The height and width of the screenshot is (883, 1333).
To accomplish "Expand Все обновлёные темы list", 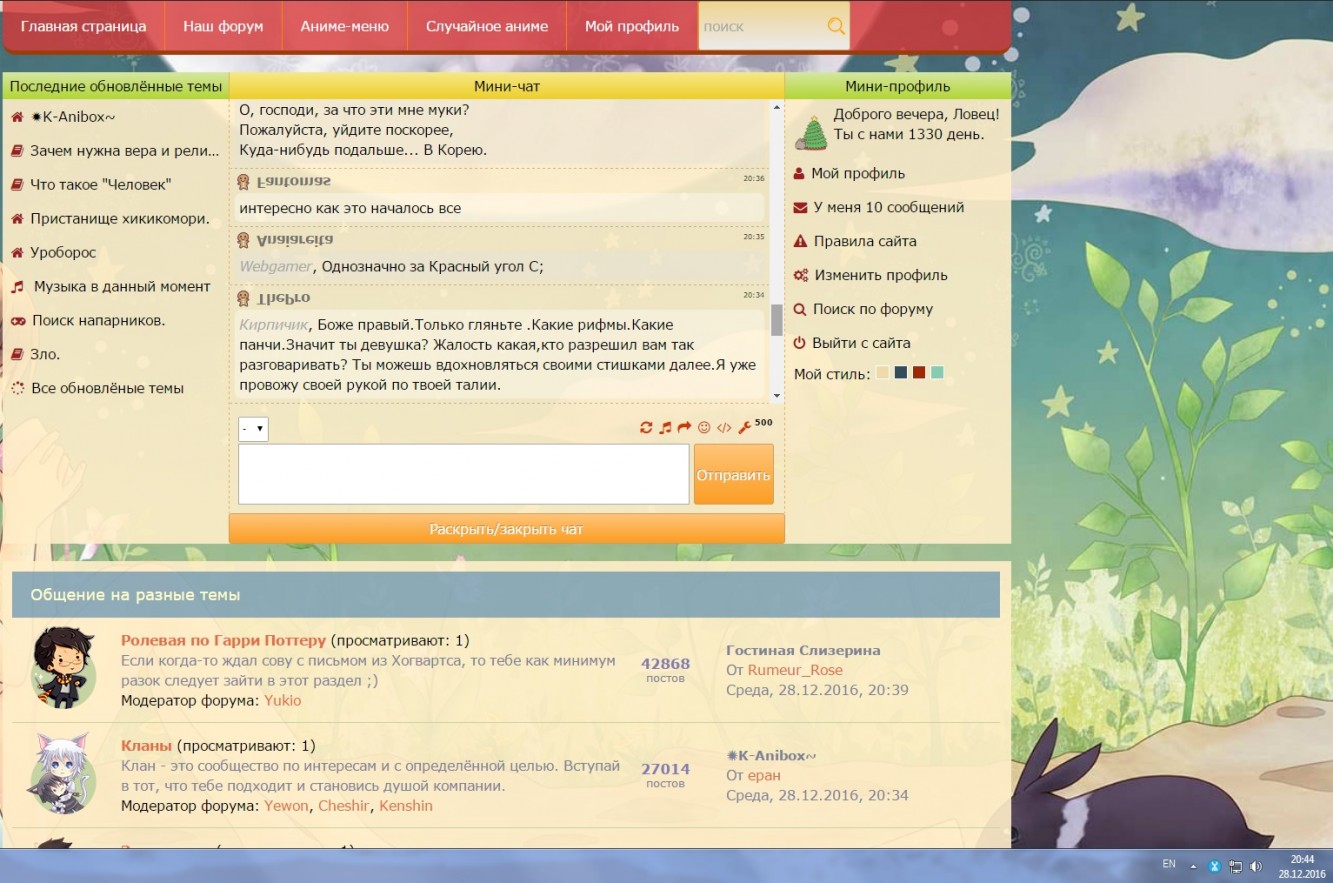I will 107,388.
